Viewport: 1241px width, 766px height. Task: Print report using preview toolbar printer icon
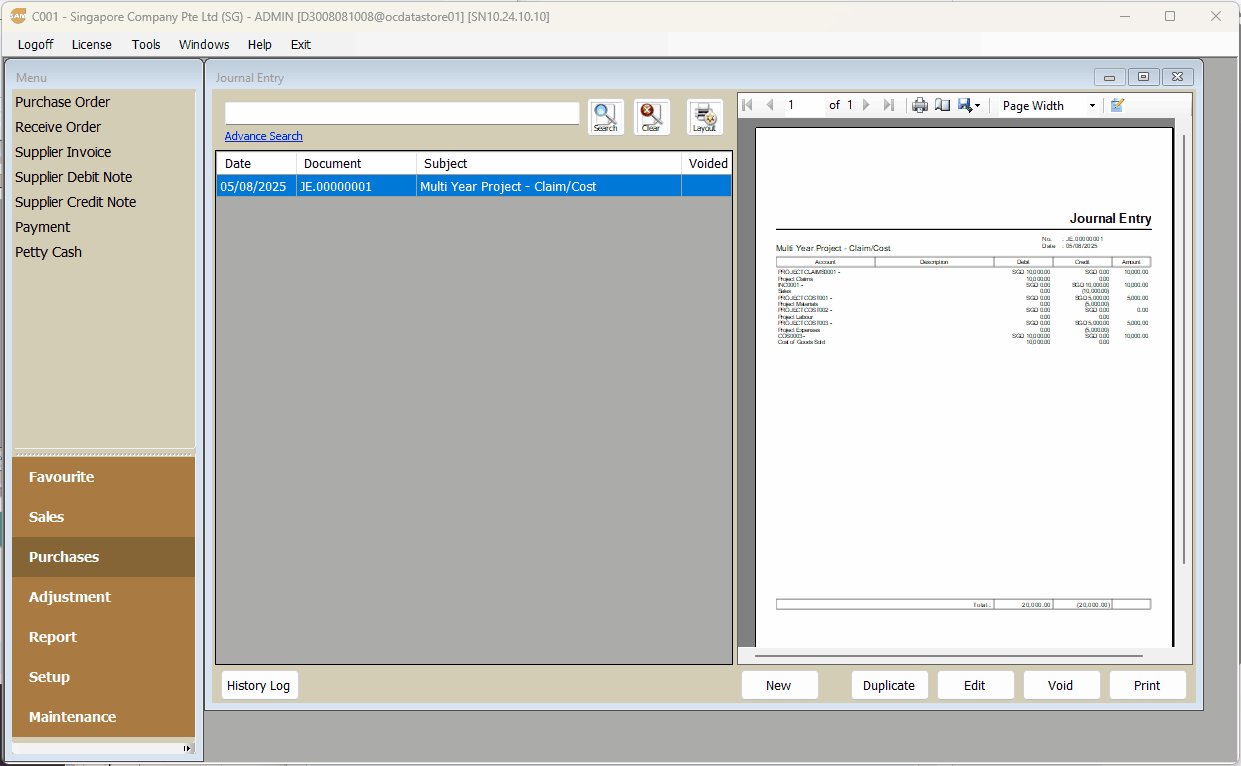920,105
